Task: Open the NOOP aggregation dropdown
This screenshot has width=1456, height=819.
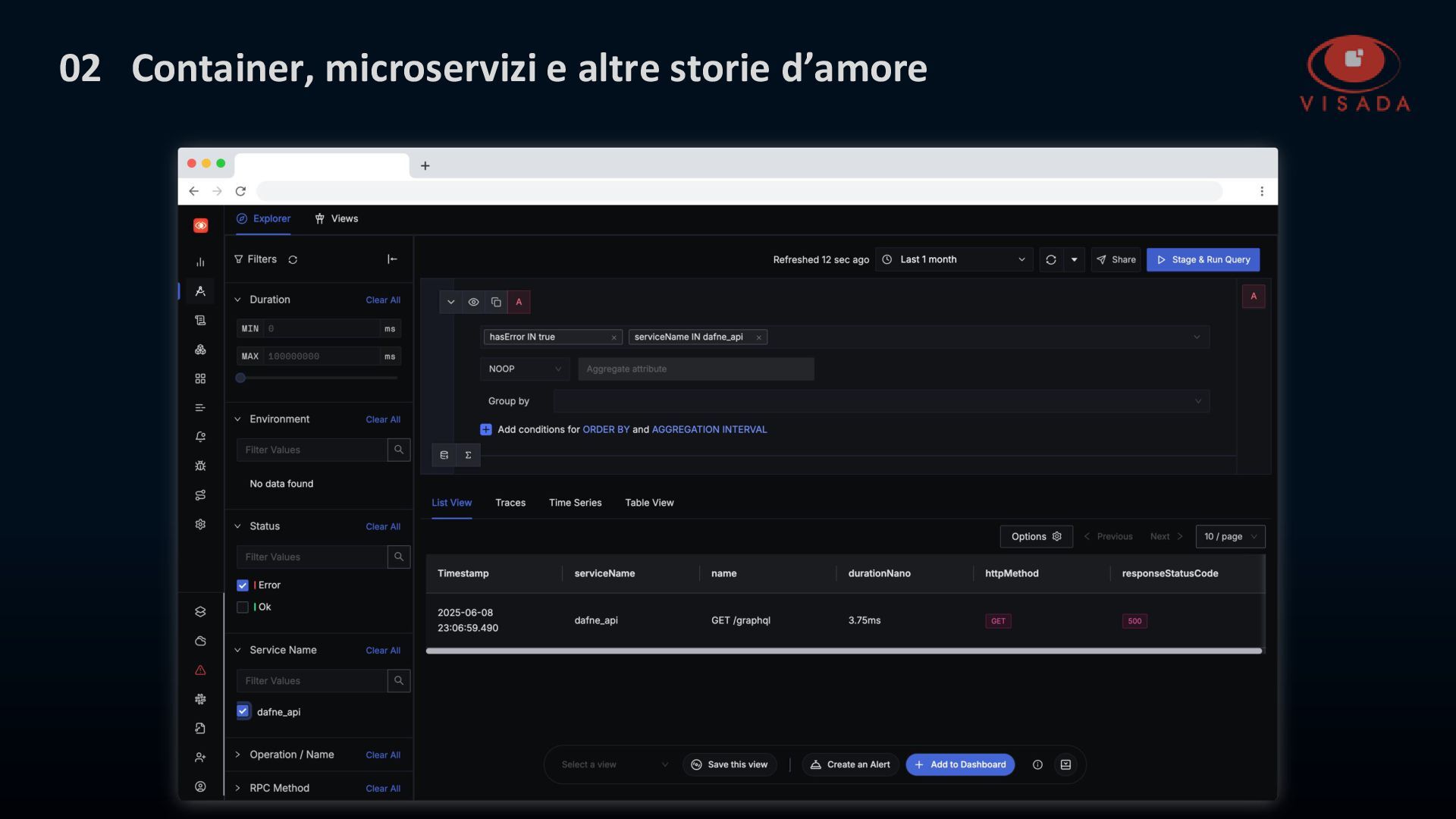Action: (525, 369)
